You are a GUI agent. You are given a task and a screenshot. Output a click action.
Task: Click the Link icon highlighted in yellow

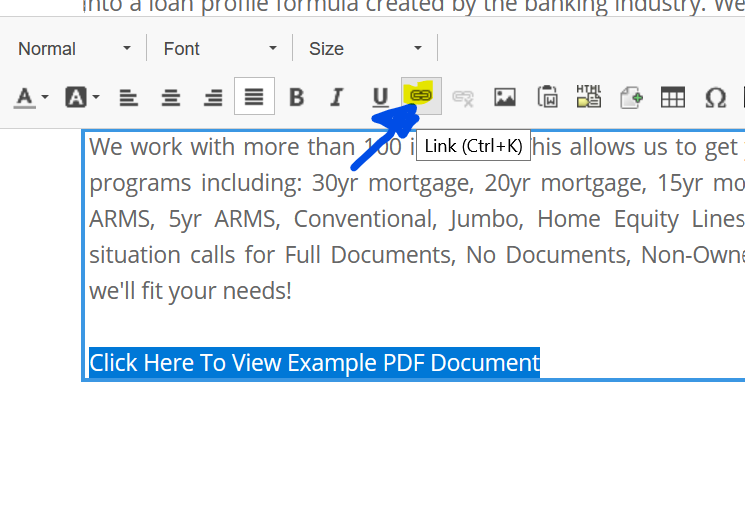tap(421, 96)
